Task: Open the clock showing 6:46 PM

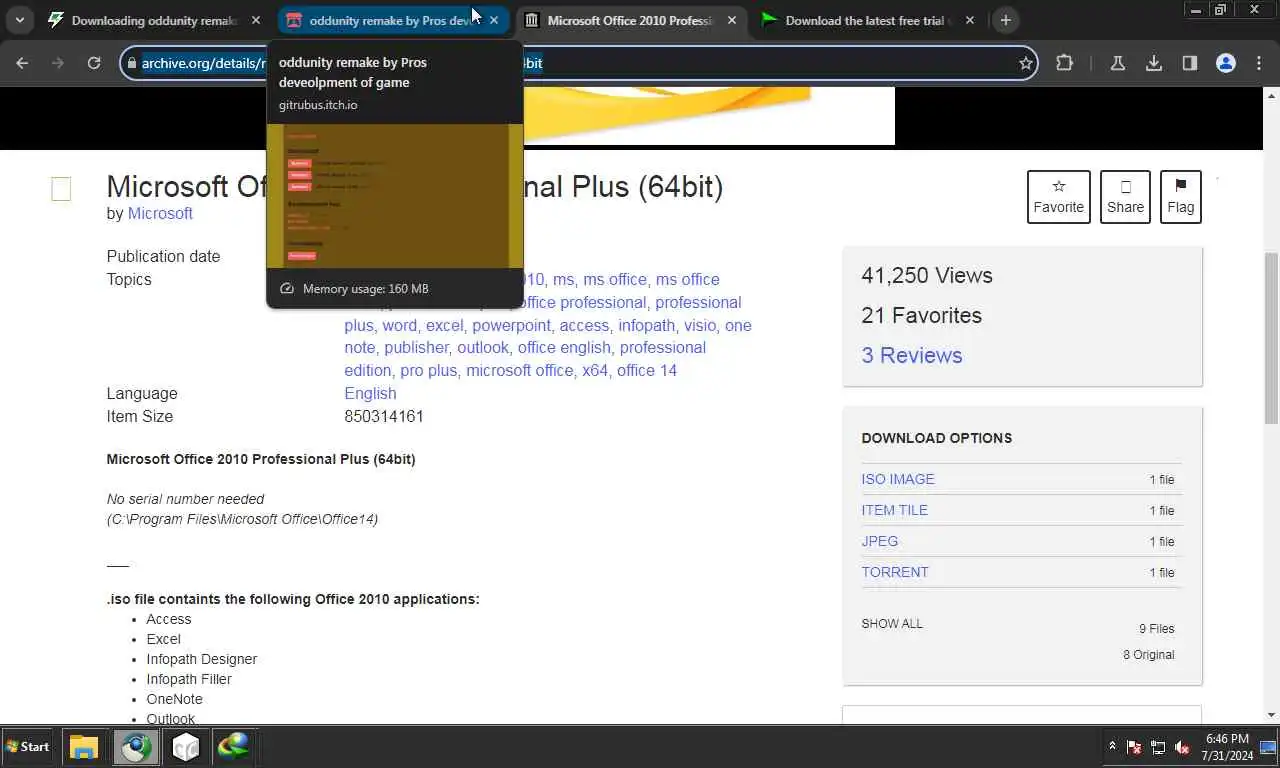Action: (x=1227, y=747)
